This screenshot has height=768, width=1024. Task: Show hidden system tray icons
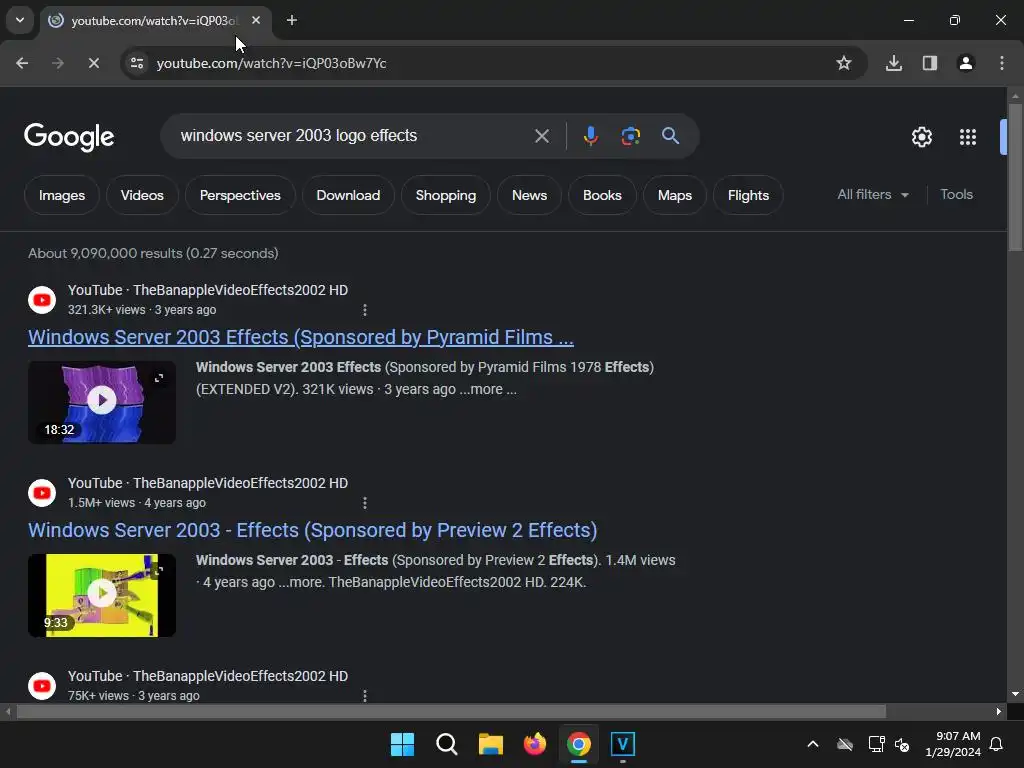[x=812, y=744]
